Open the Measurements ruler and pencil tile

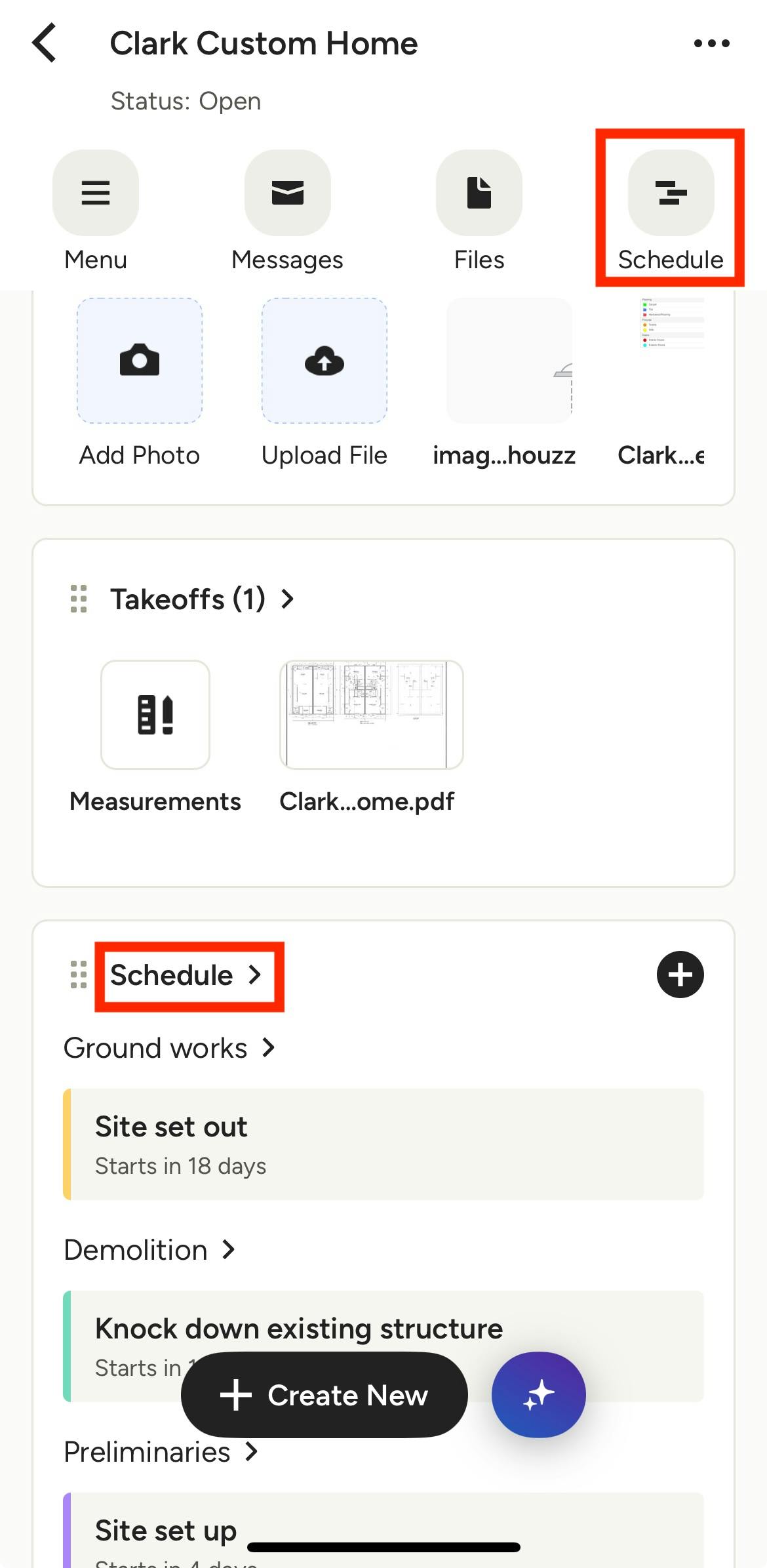(x=155, y=714)
